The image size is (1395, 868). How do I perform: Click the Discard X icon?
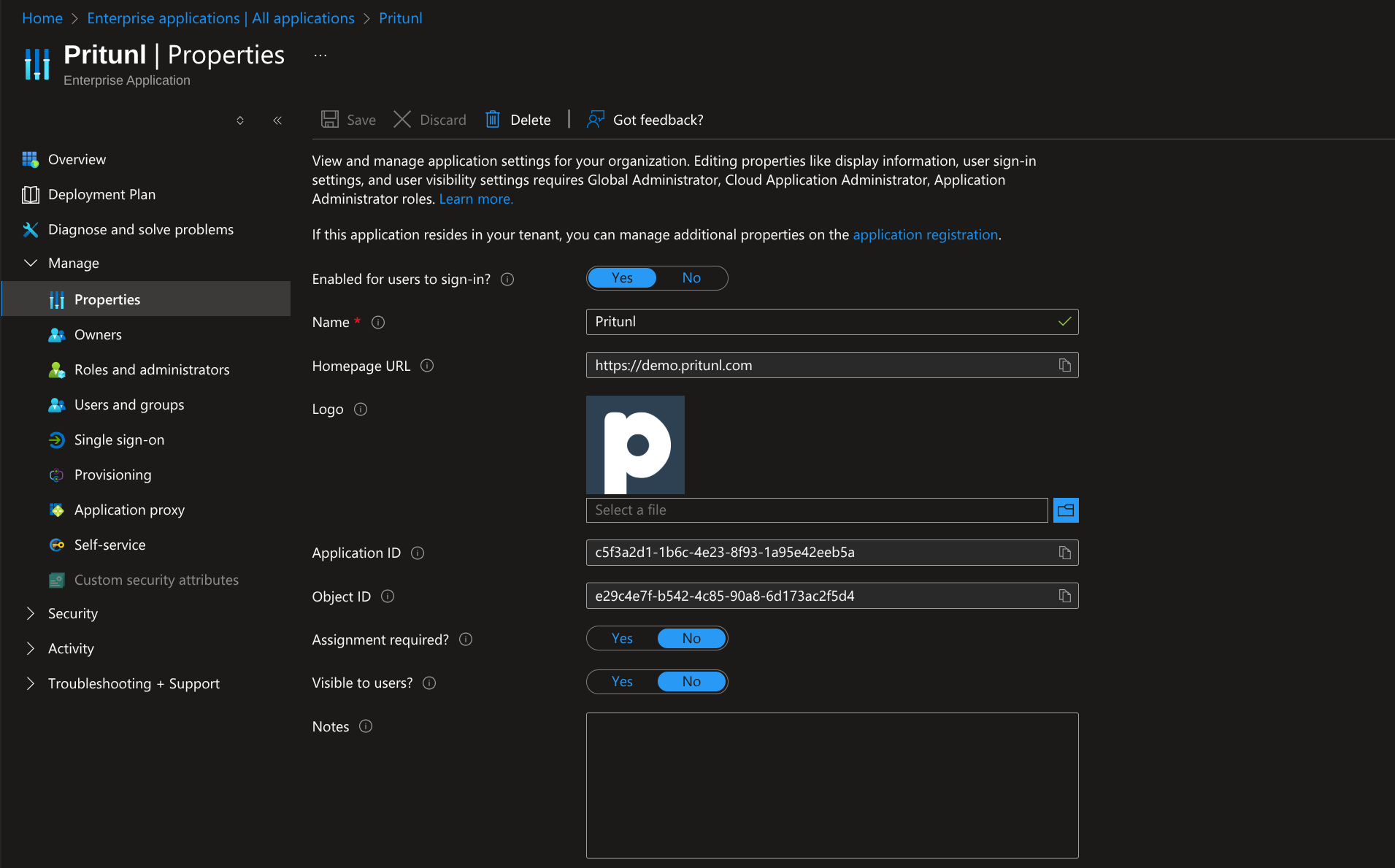402,120
